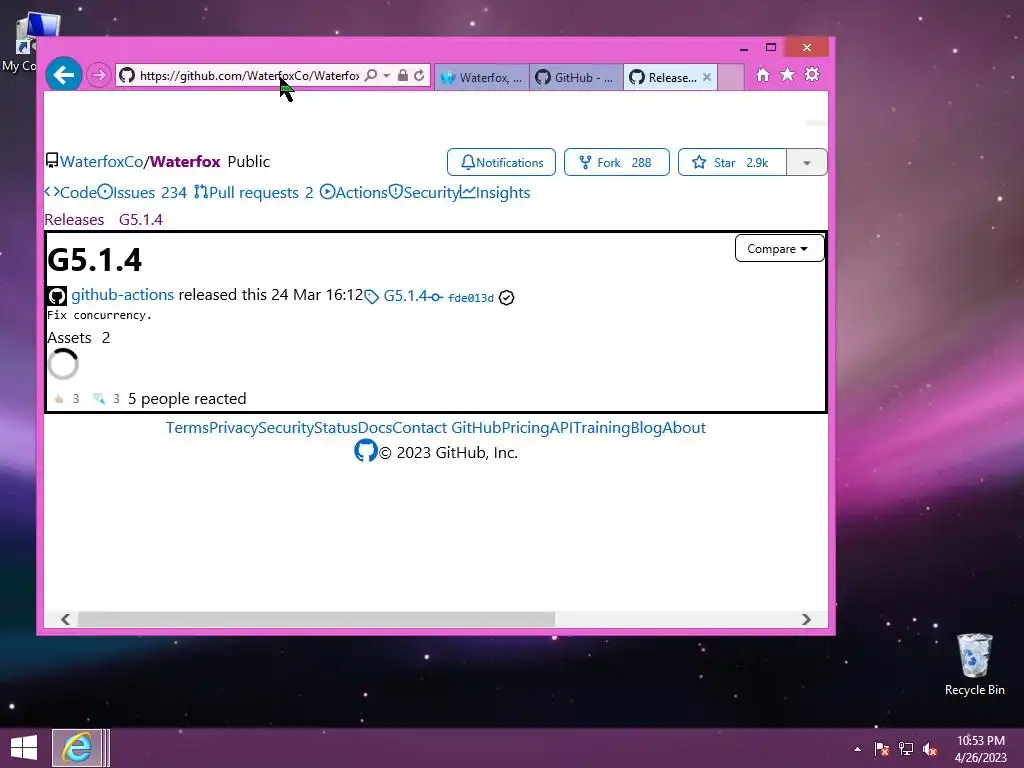Open the Status footer link

[336, 428]
